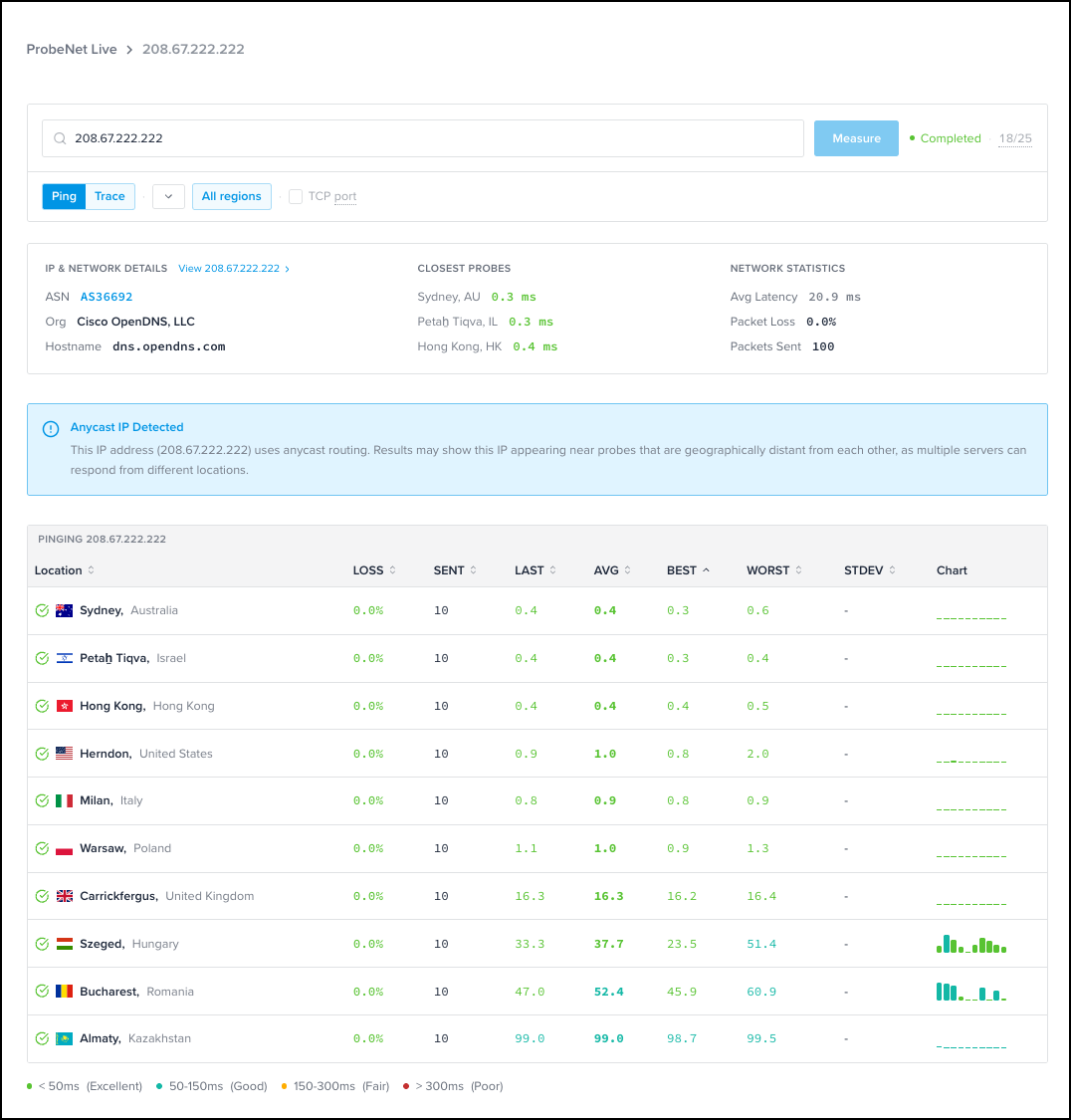Click the Australia flag icon for Sydney
Viewport: 1071px width, 1120px height.
pos(65,610)
